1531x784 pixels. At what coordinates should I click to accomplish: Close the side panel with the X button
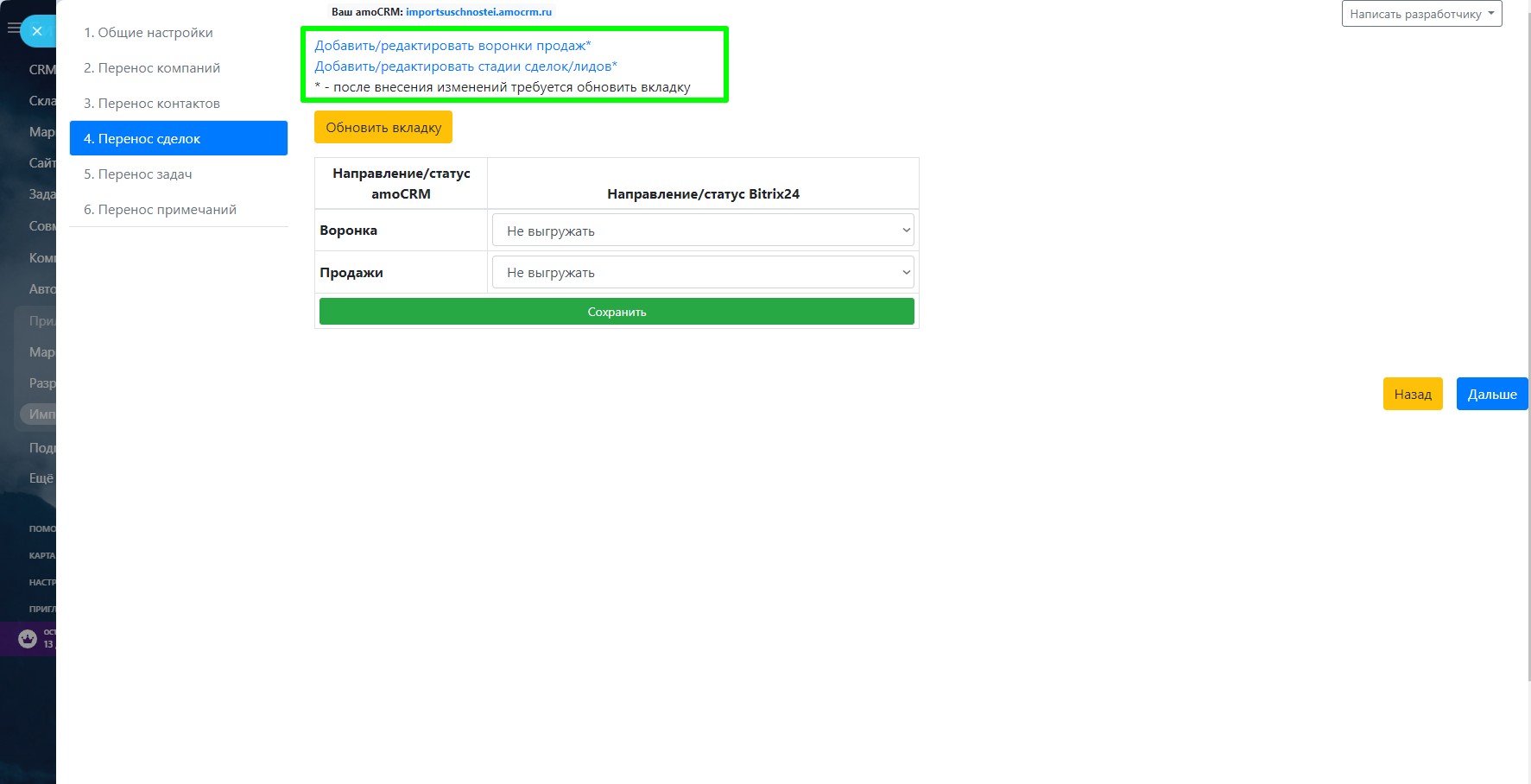pos(37,31)
